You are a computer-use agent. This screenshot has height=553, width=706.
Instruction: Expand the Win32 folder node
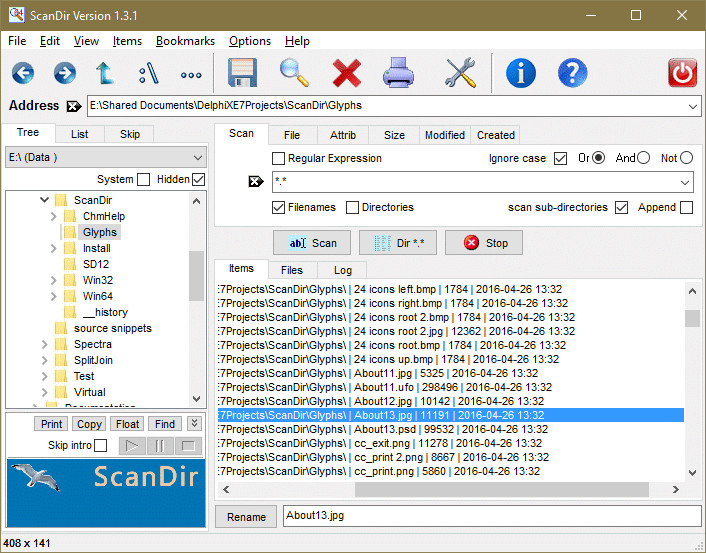[53, 280]
